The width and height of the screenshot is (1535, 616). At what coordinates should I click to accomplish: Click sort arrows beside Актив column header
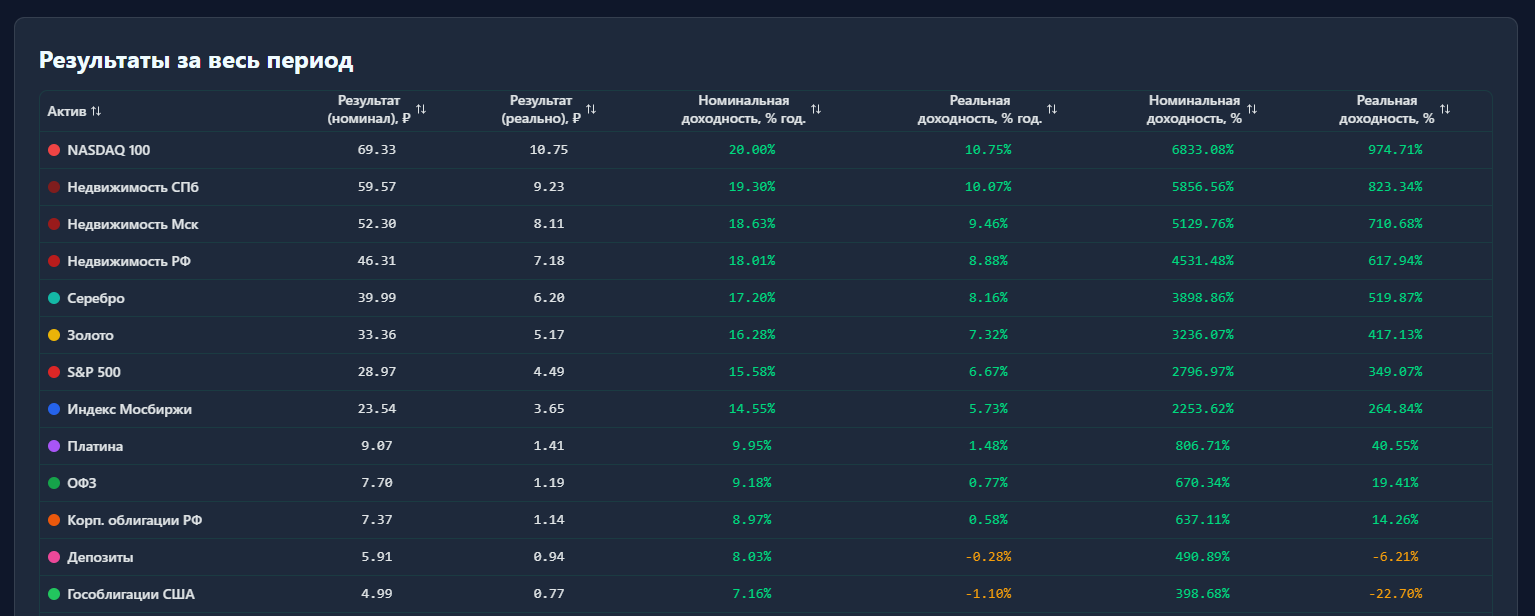coord(96,111)
